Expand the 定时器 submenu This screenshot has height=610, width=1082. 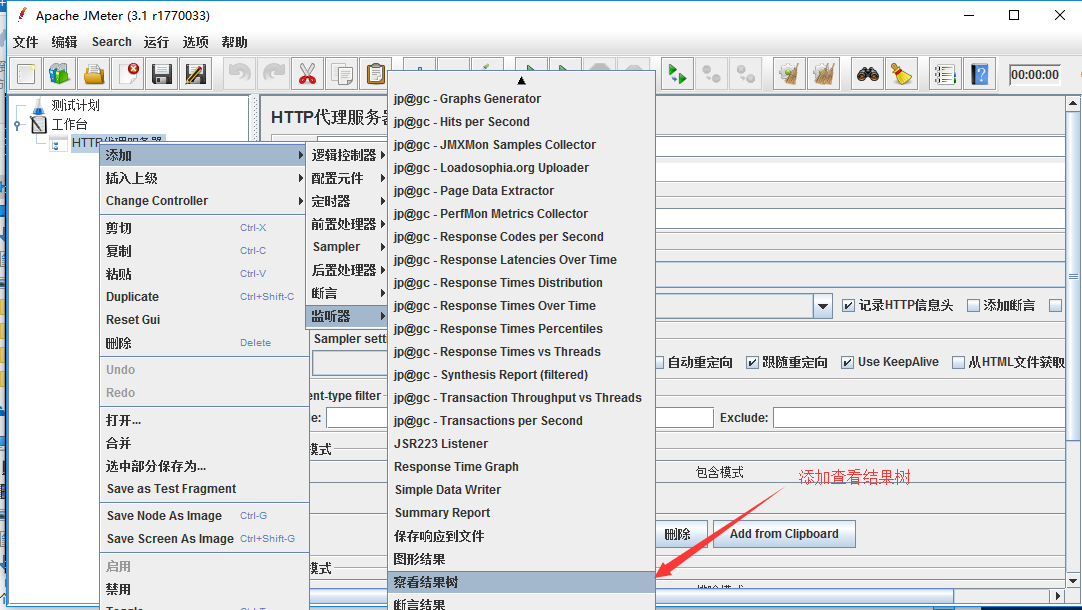click(x=347, y=201)
